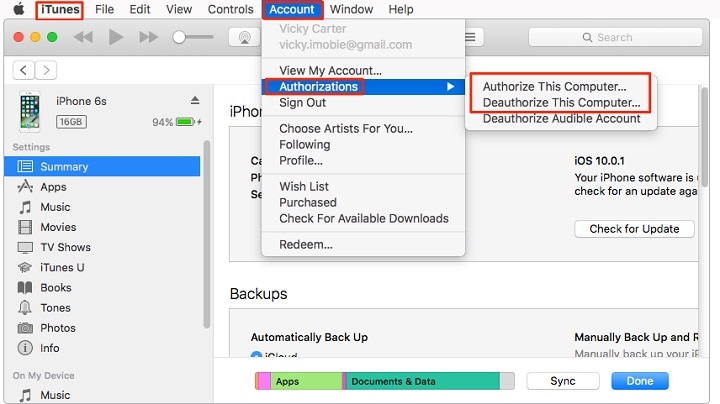The width and height of the screenshot is (720, 404).
Task: Click the Sync button
Action: (563, 381)
